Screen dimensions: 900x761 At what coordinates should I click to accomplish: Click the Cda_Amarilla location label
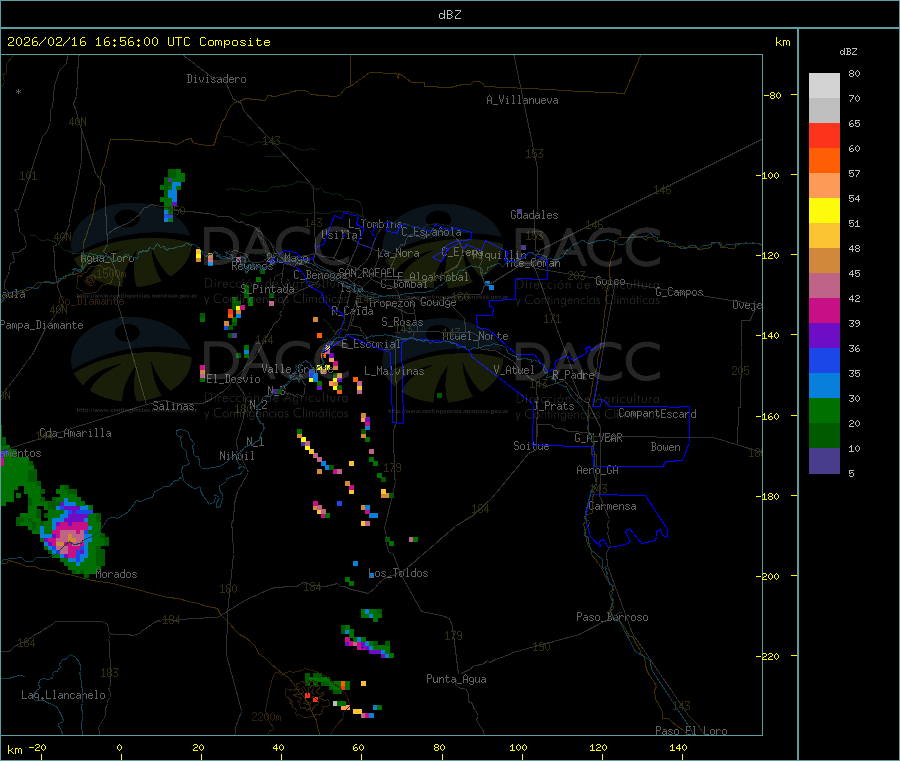(75, 433)
